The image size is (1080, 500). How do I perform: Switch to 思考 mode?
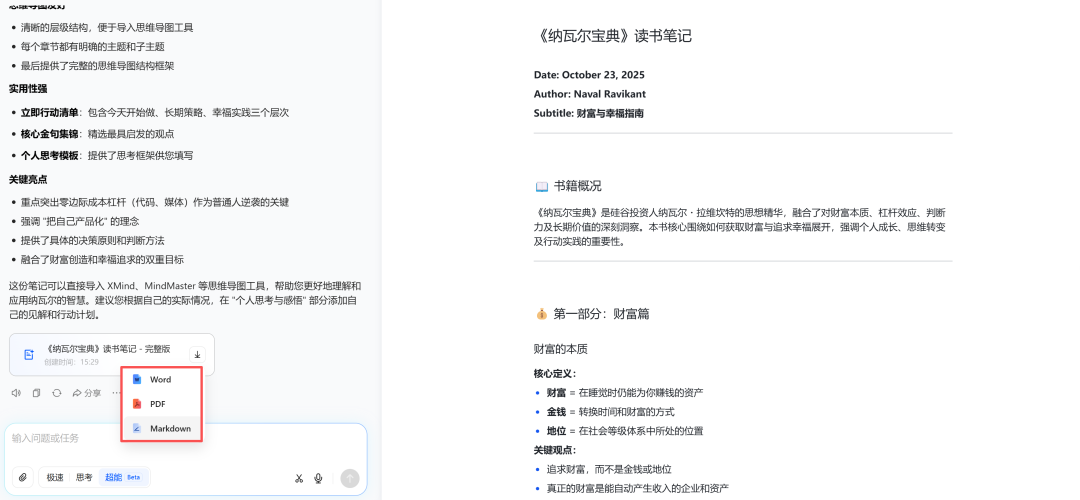(84, 477)
